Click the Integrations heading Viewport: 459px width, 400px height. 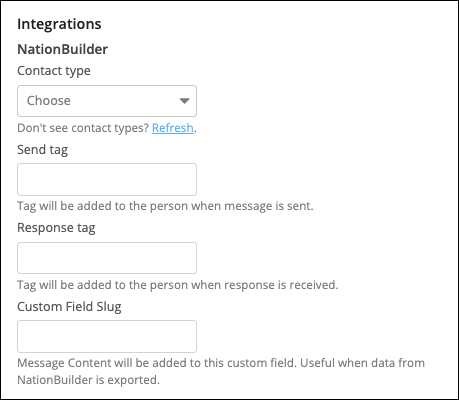click(x=59, y=24)
